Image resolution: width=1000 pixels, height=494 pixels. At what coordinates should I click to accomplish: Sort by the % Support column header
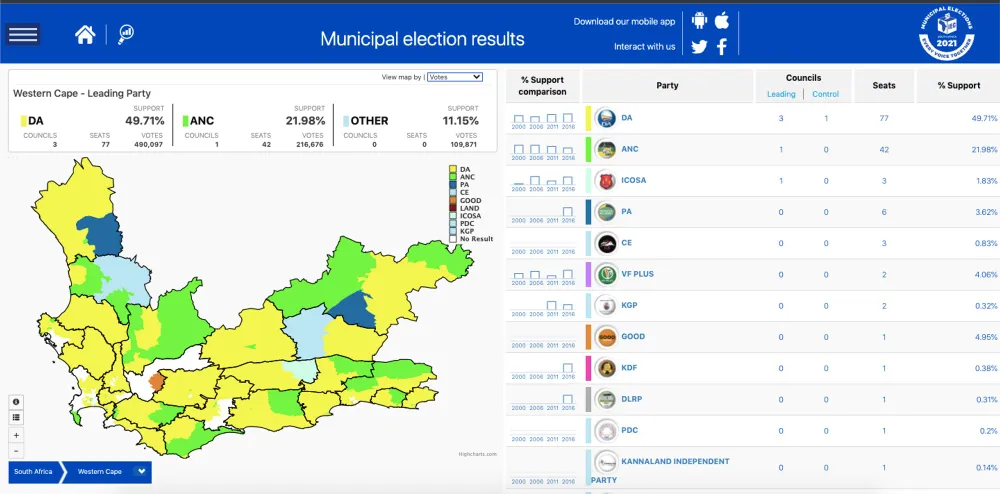[958, 86]
